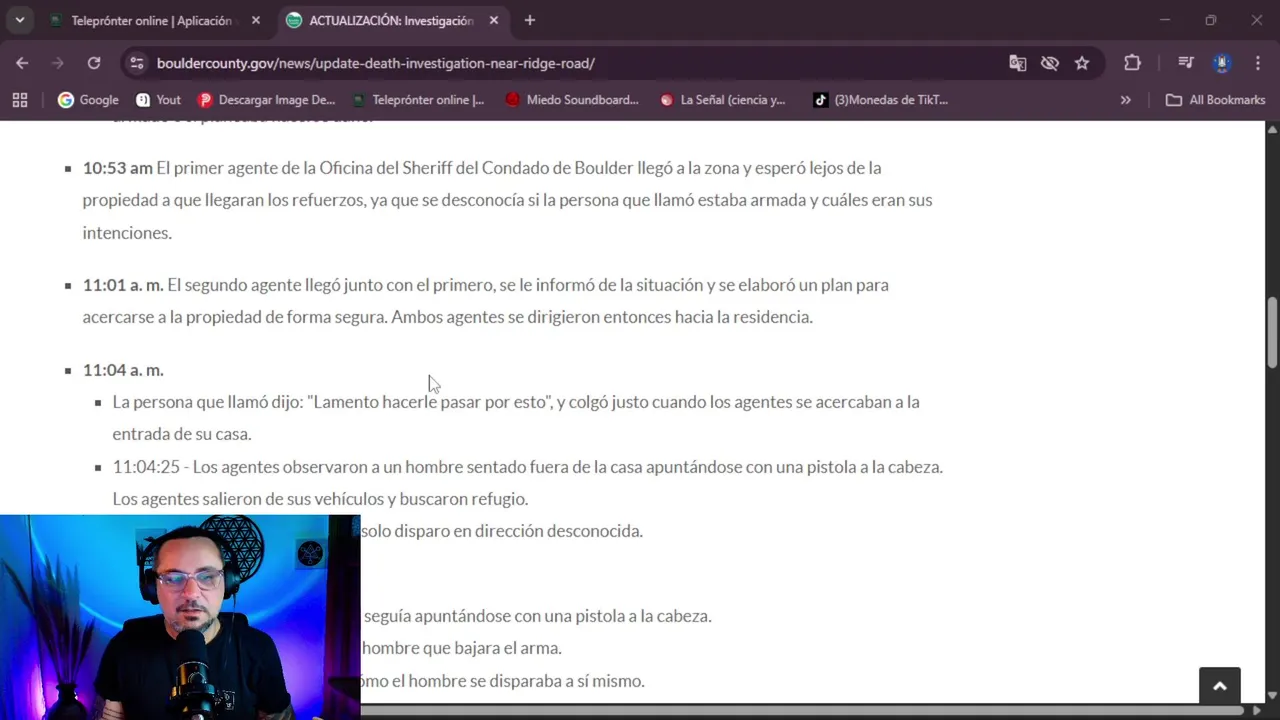Open the Teleprónter online bookmark
This screenshot has width=1280, height=720.
418,100
